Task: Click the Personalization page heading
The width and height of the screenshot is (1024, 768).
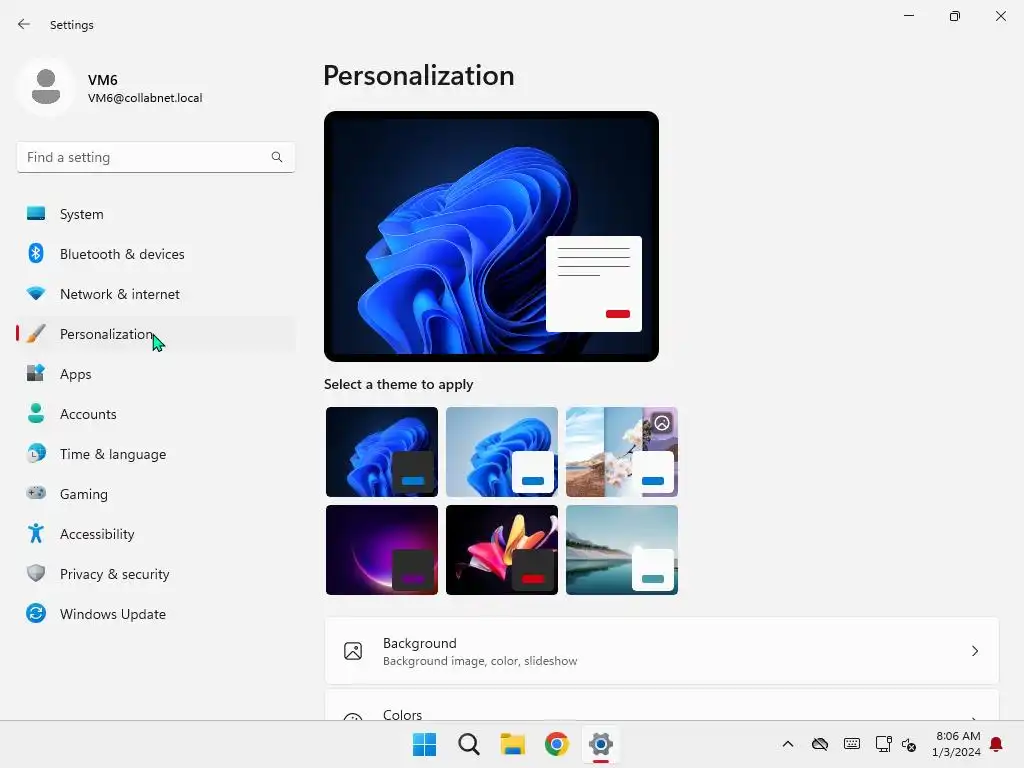Action: (x=419, y=76)
